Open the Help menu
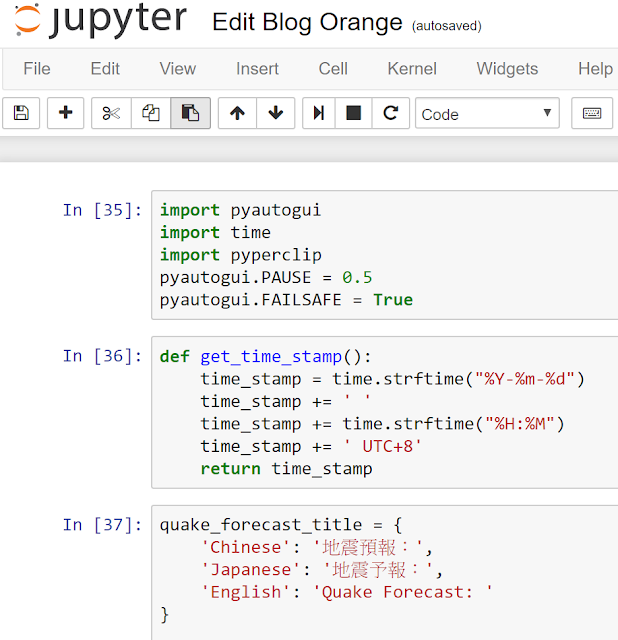 595,69
